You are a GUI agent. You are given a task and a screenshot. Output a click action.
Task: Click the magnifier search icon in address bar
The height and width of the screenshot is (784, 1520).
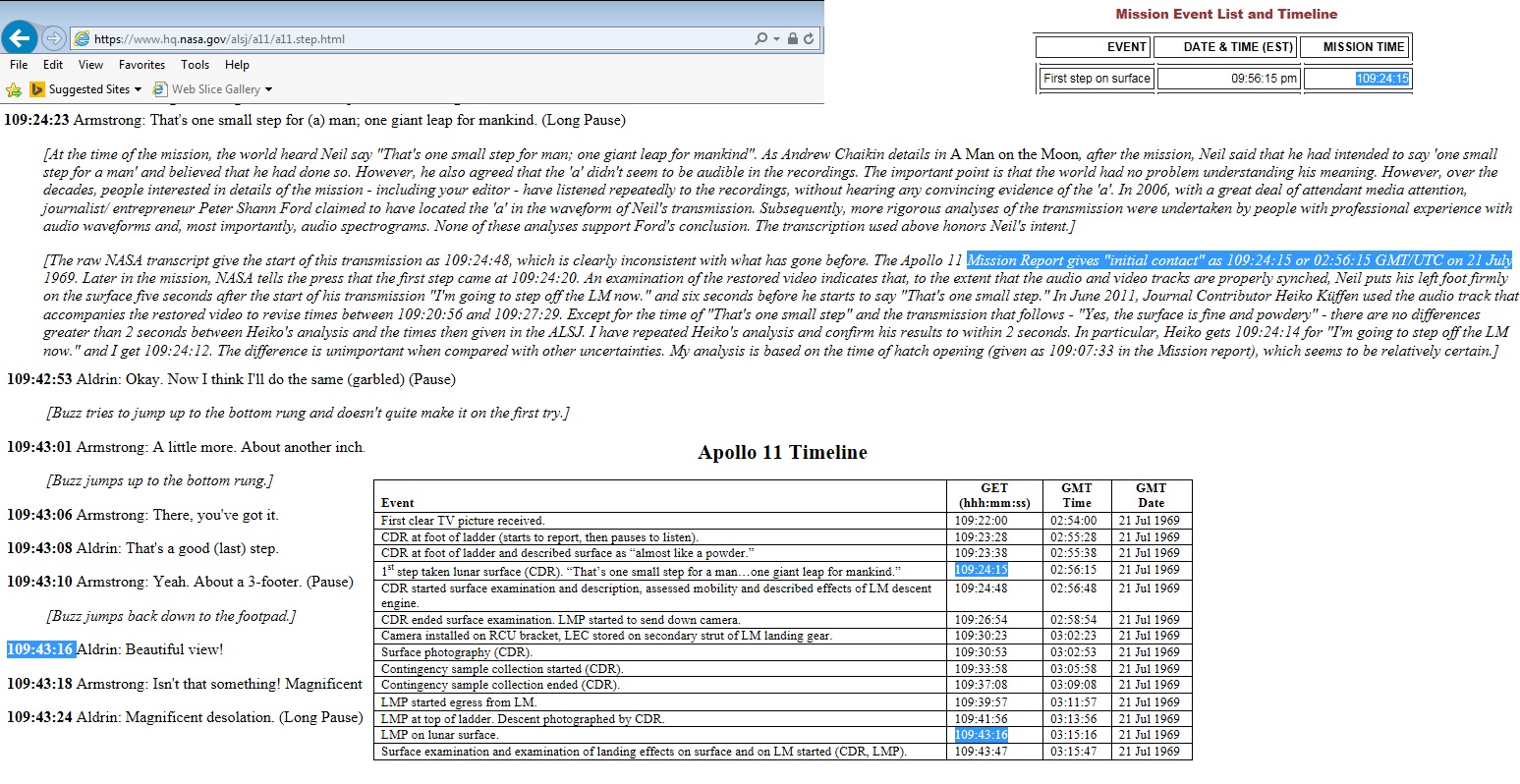click(x=760, y=39)
